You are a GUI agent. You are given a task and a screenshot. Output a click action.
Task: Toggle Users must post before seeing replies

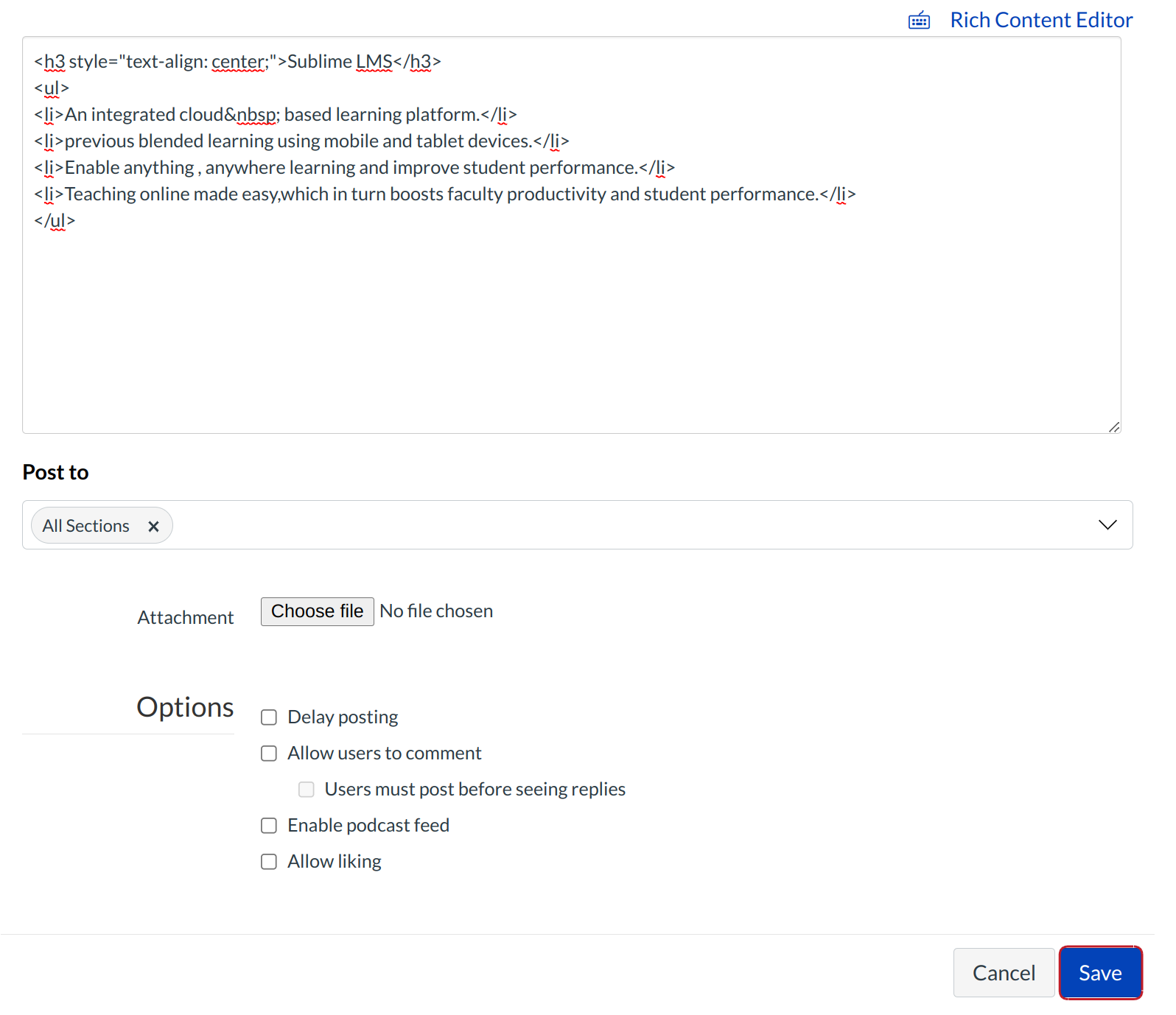(307, 790)
